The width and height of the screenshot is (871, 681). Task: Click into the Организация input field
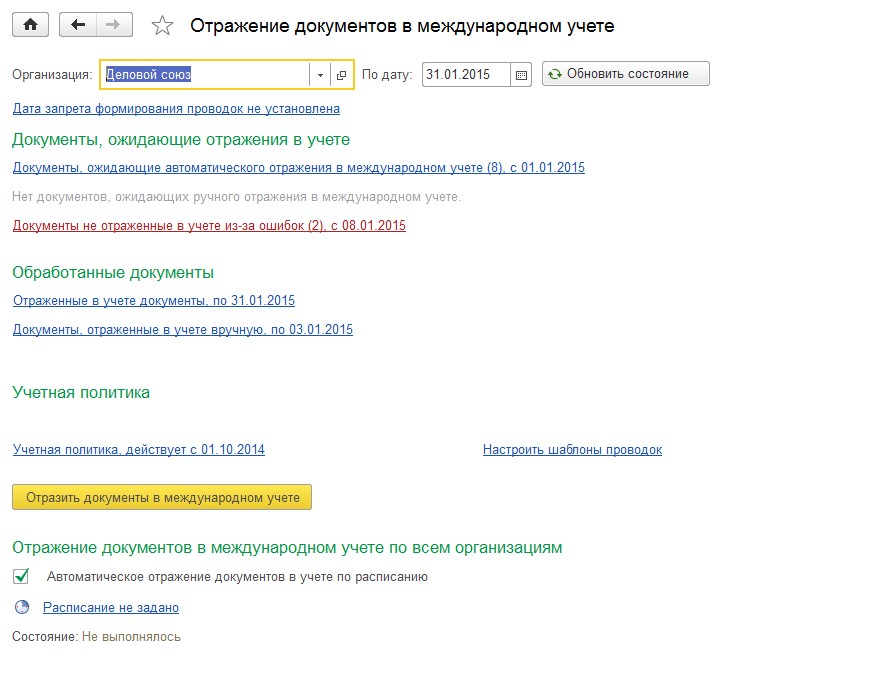tap(204, 75)
